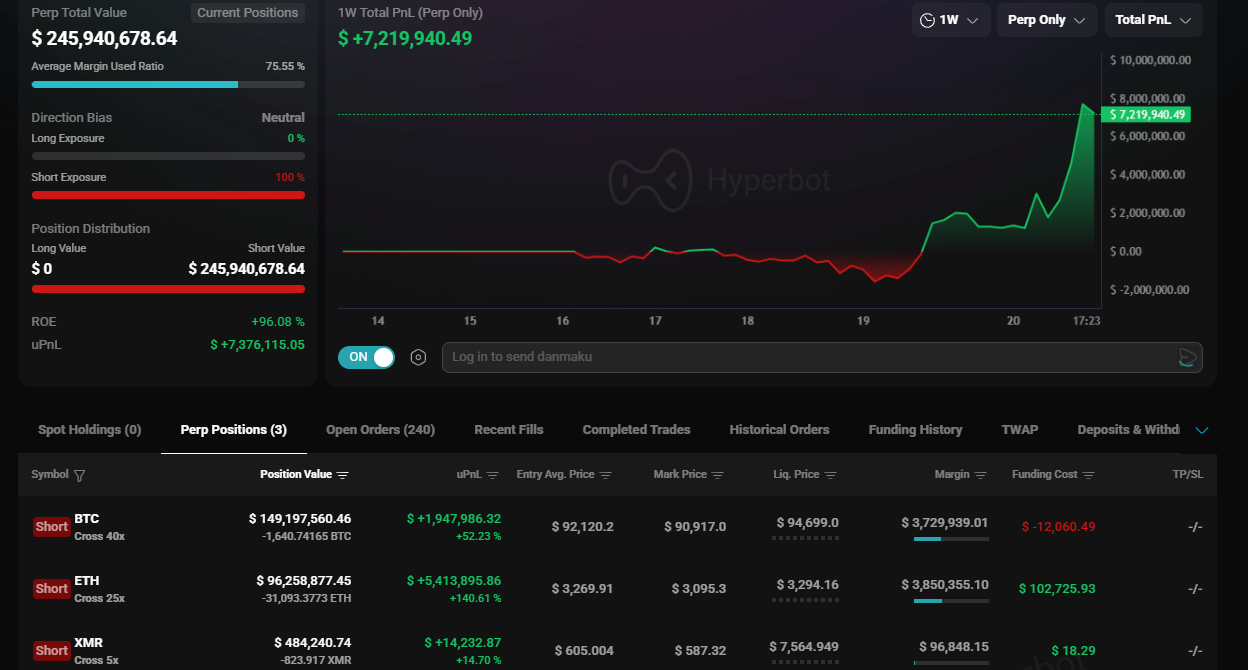
Task: Click the Current Positions button
Action: 247,13
